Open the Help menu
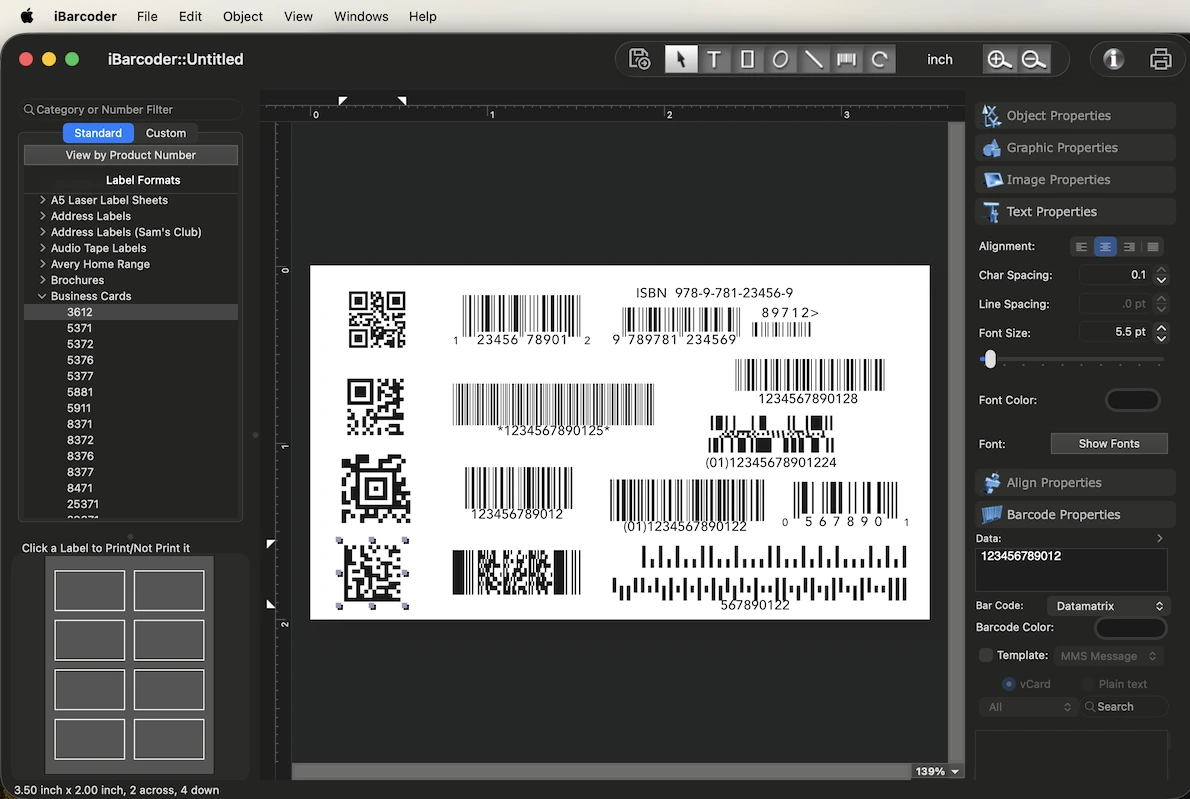The height and width of the screenshot is (799, 1190). tap(423, 16)
